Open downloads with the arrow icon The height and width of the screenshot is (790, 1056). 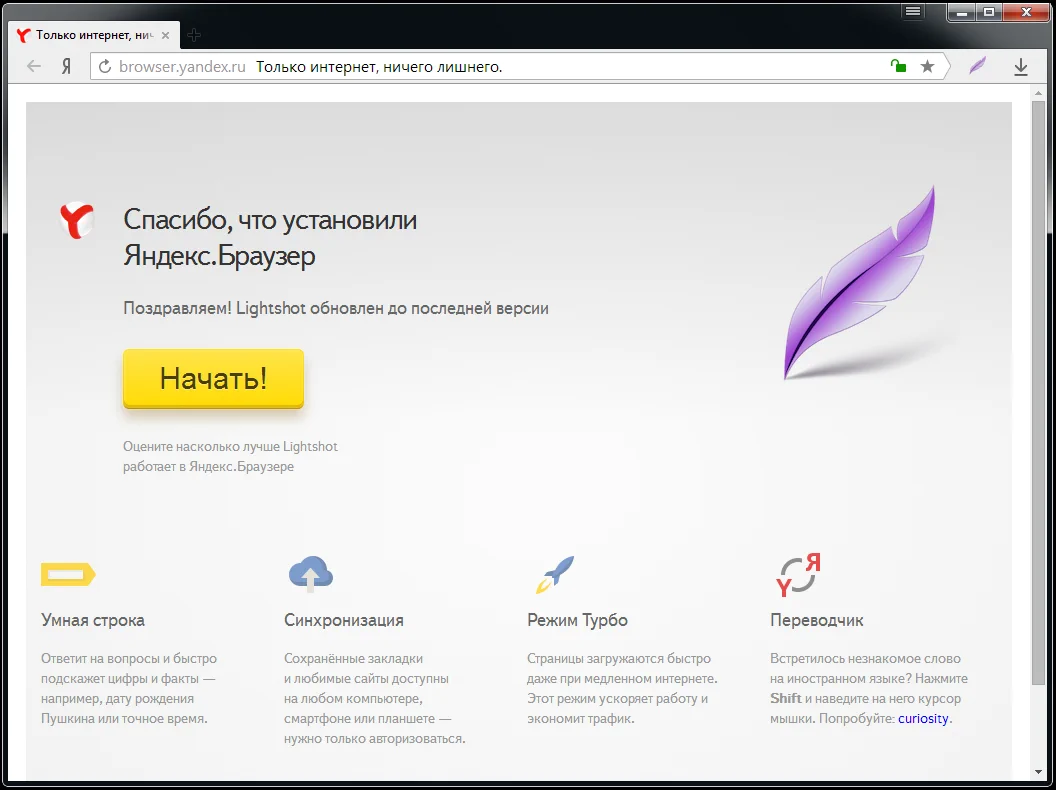coord(1020,66)
